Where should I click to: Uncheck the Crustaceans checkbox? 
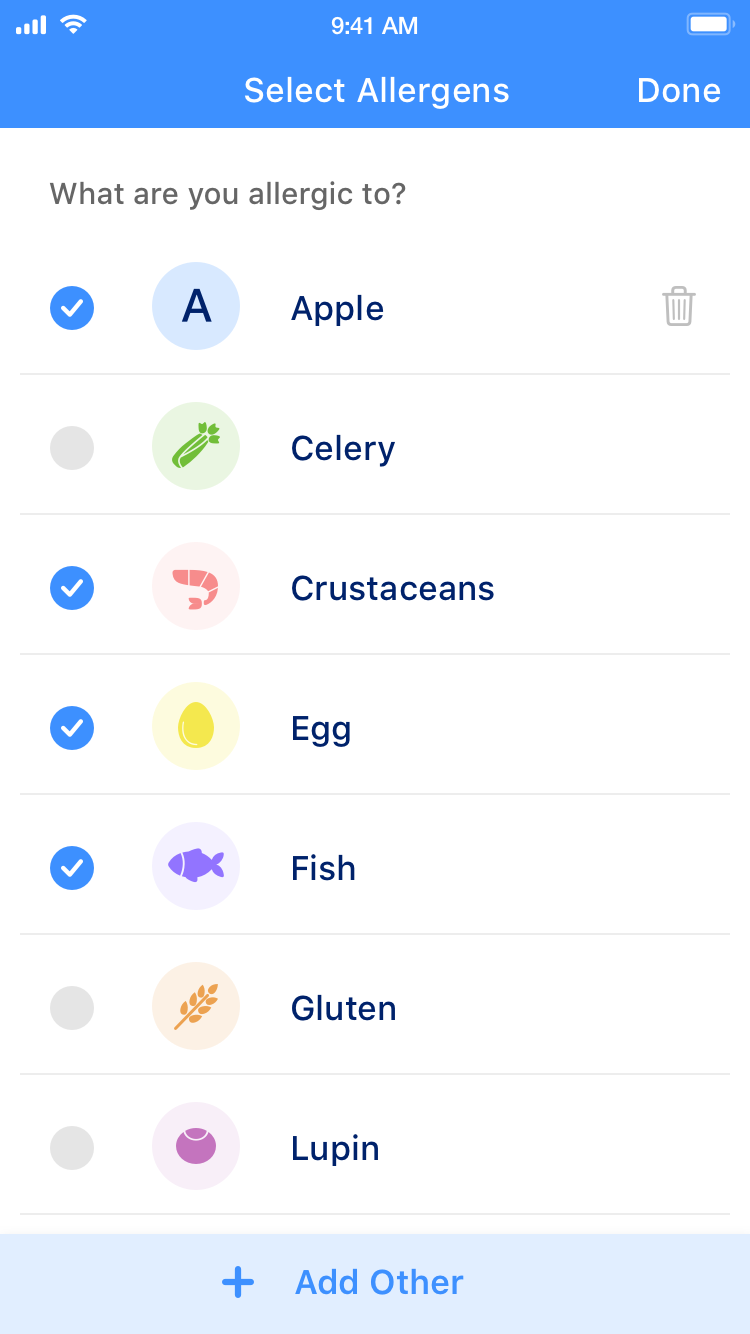[x=72, y=588]
